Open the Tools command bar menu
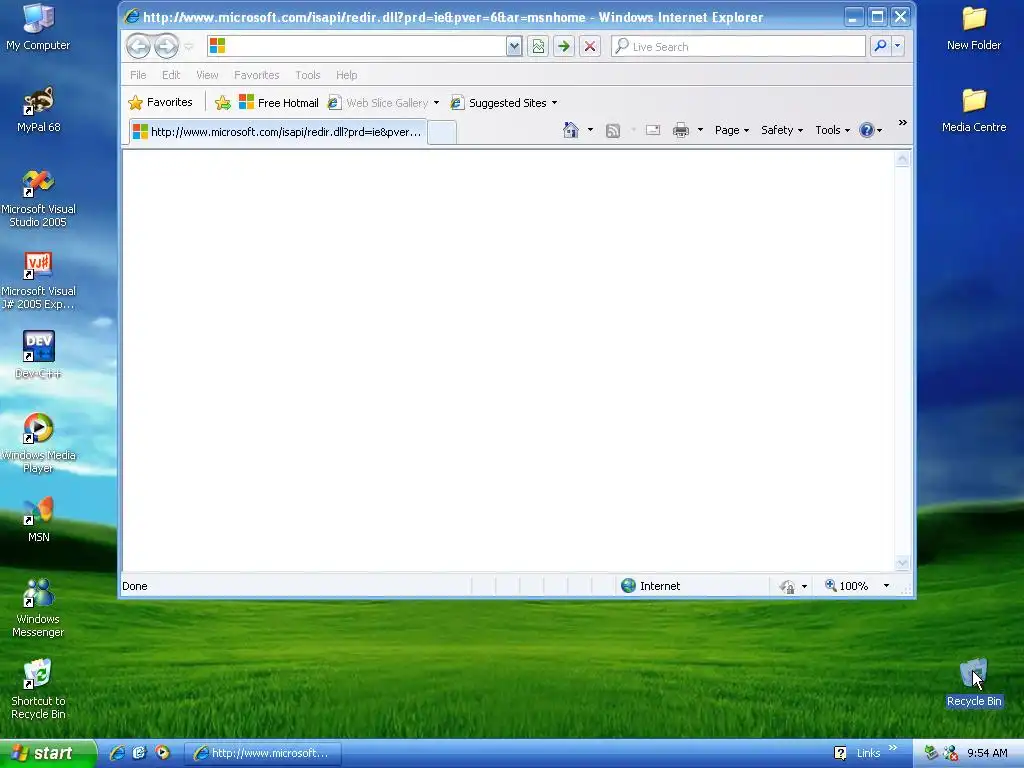The height and width of the screenshot is (768, 1024). (832, 130)
